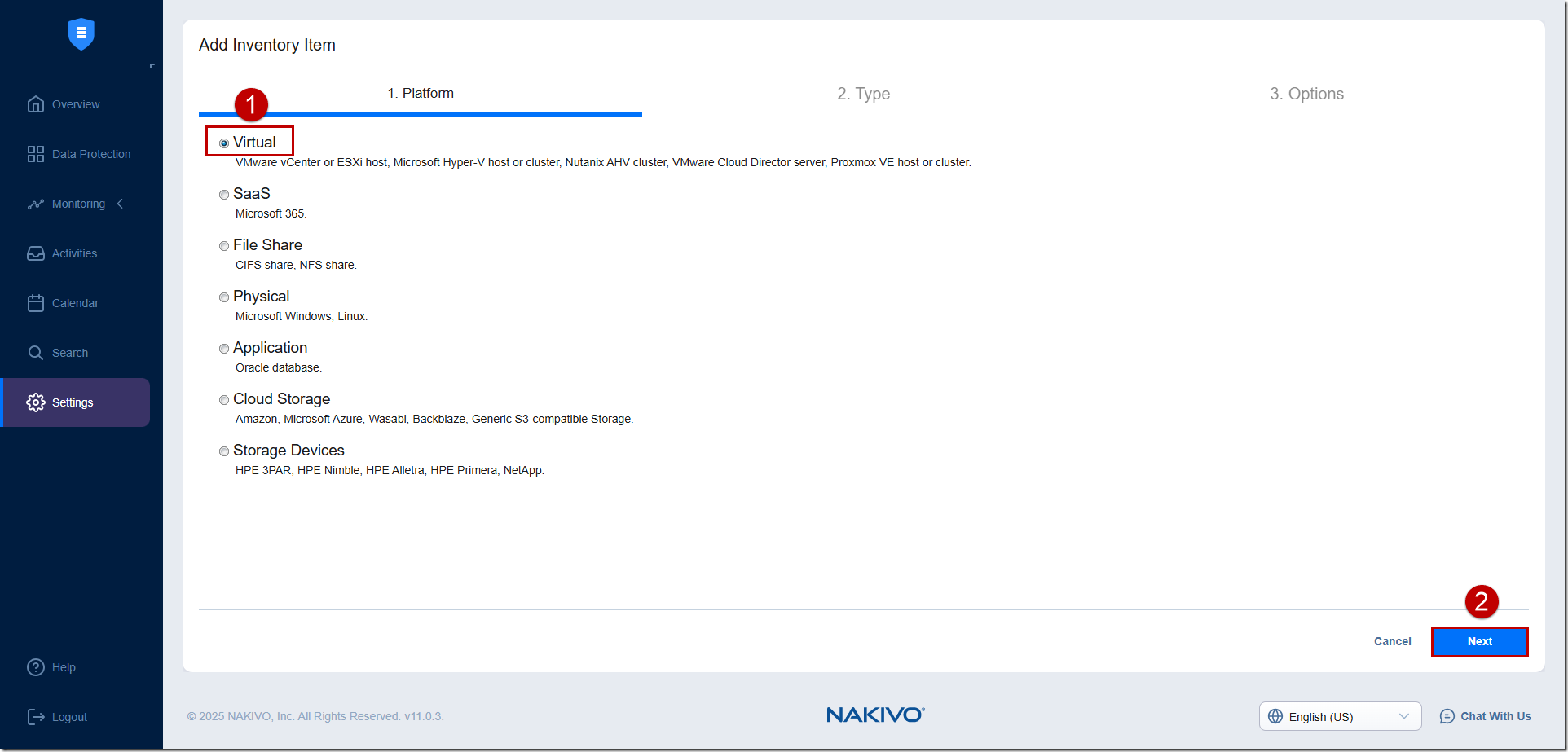Image resolution: width=1568 pixels, height=752 pixels.
Task: Click the Settings gear icon
Action: (36, 402)
